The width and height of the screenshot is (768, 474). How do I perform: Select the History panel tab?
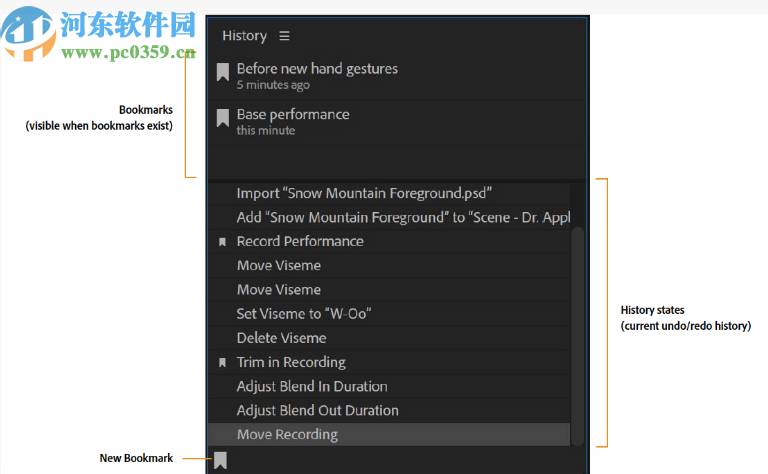click(244, 36)
